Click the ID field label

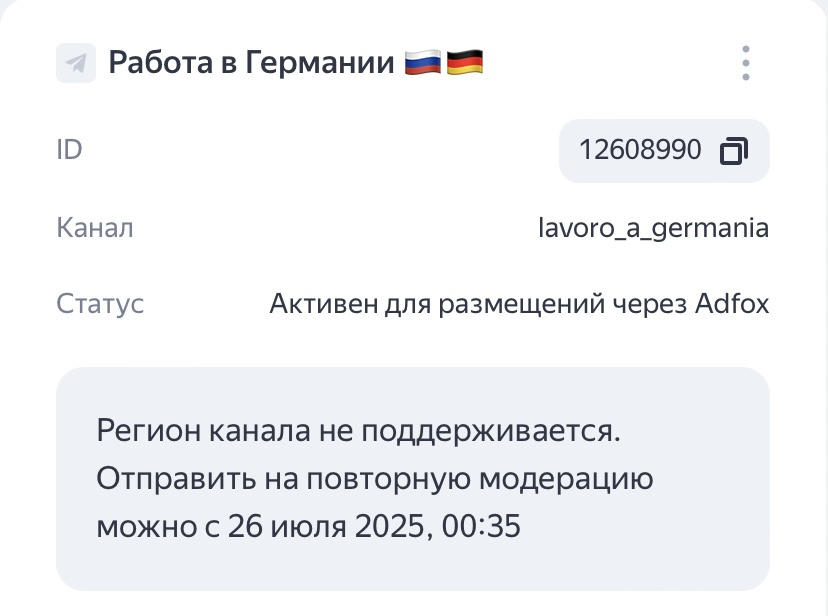point(69,149)
